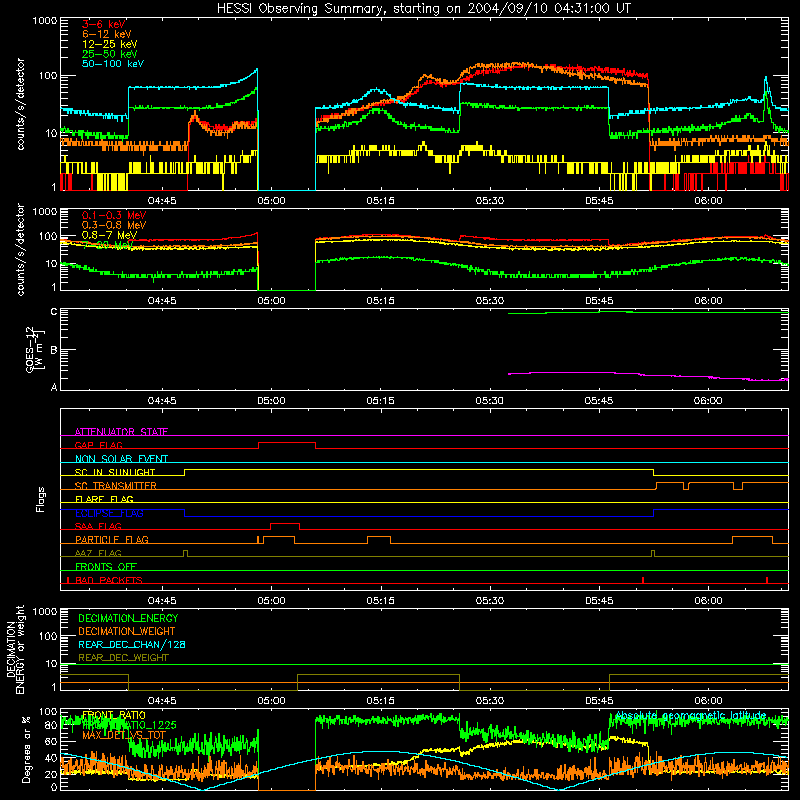Click the NON_SOLAR_EVENT flag label
The image size is (800, 800).
coord(121,459)
